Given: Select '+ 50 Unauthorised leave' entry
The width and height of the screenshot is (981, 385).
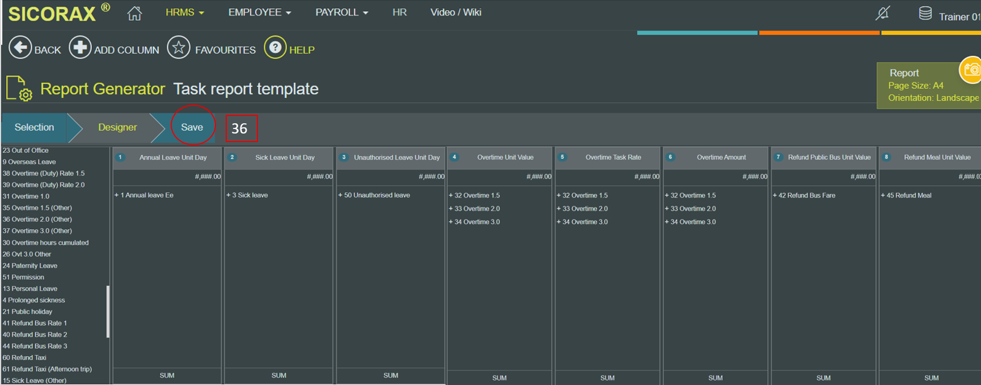Looking at the screenshot, I should tap(374, 195).
